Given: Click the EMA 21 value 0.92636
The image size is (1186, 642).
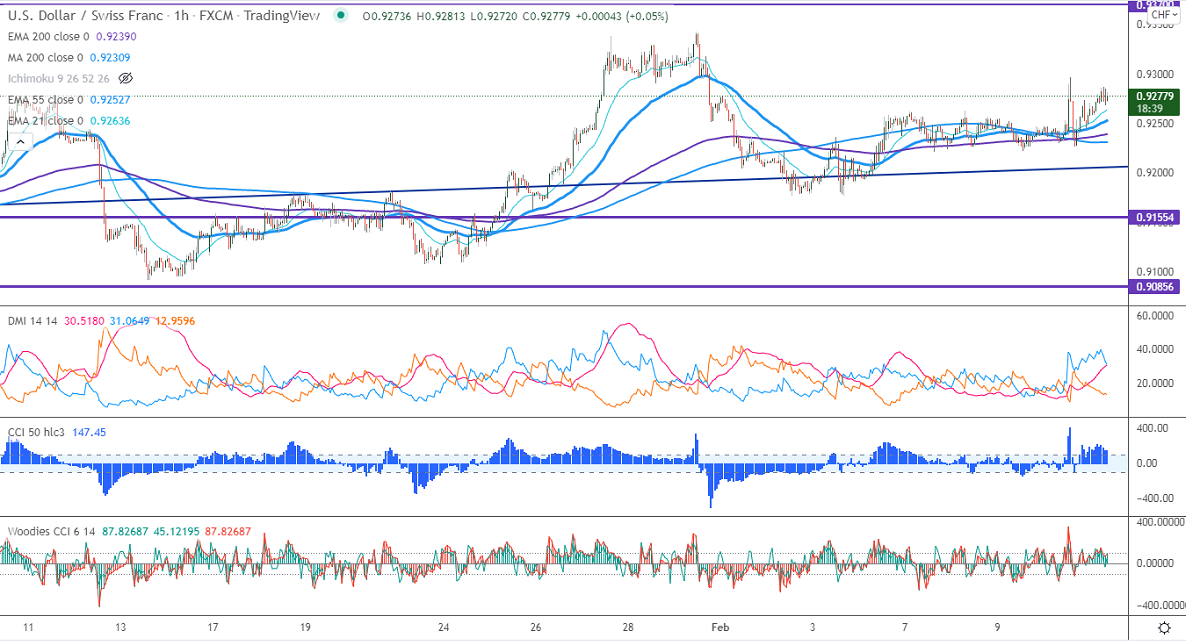Looking at the screenshot, I should coord(110,121).
